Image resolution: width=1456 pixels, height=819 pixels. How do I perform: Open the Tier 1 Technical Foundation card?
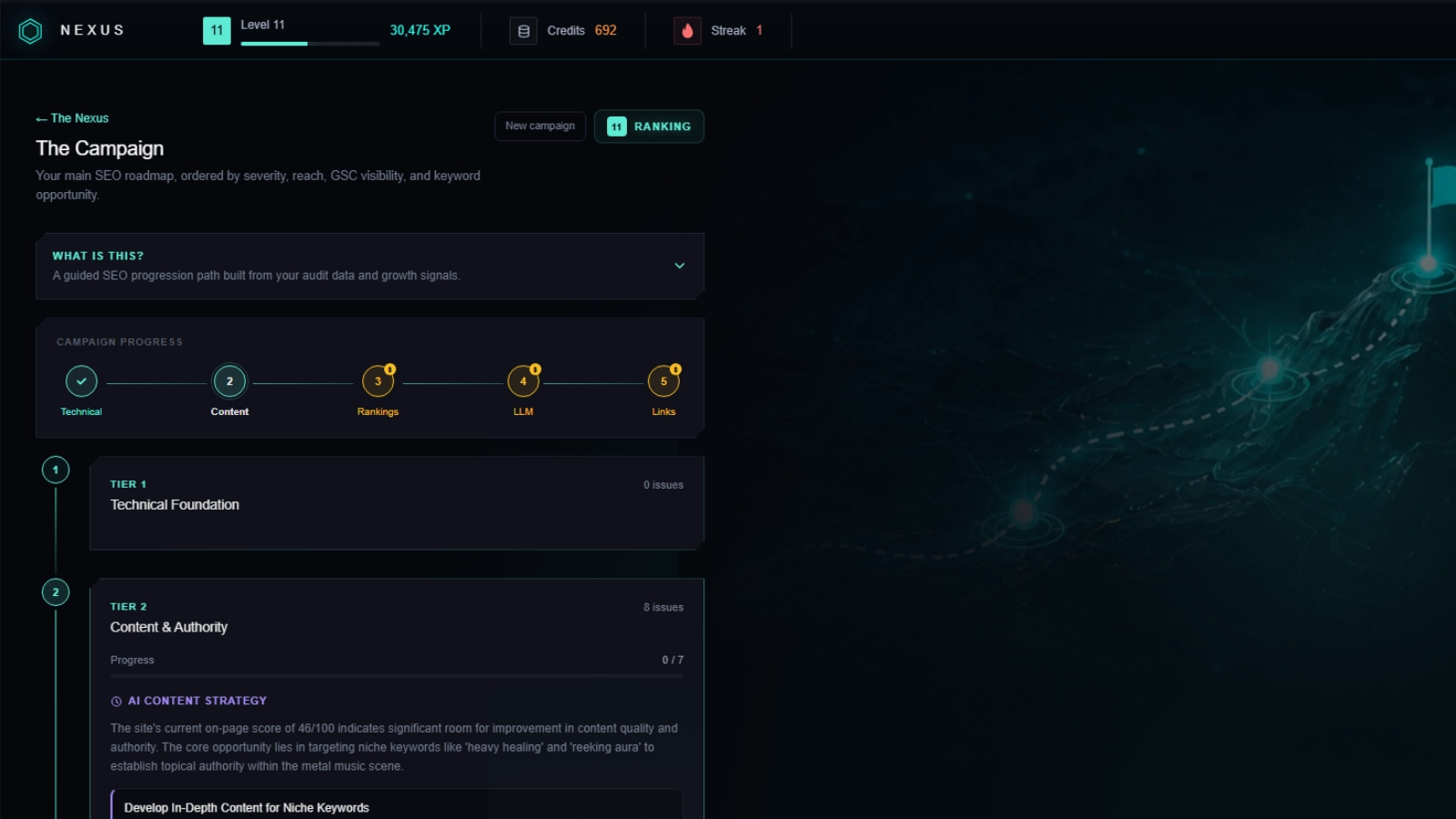tap(397, 503)
